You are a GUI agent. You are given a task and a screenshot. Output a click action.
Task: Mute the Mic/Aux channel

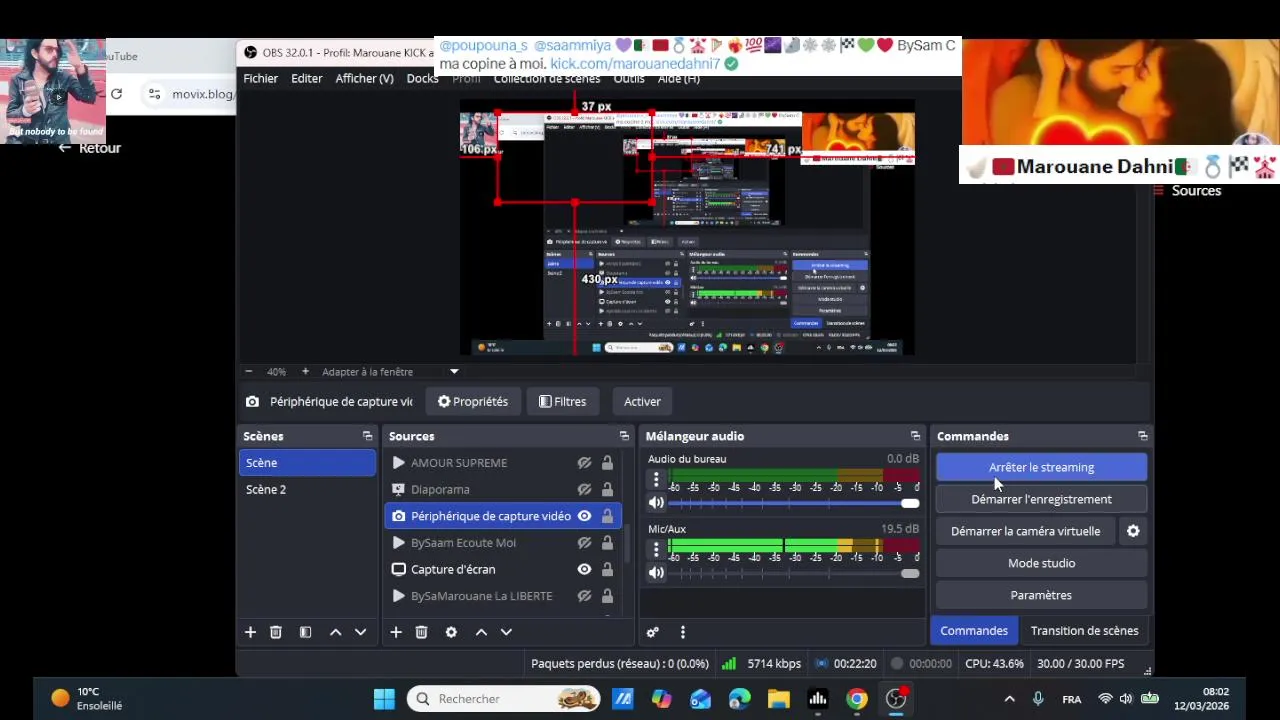(x=656, y=573)
